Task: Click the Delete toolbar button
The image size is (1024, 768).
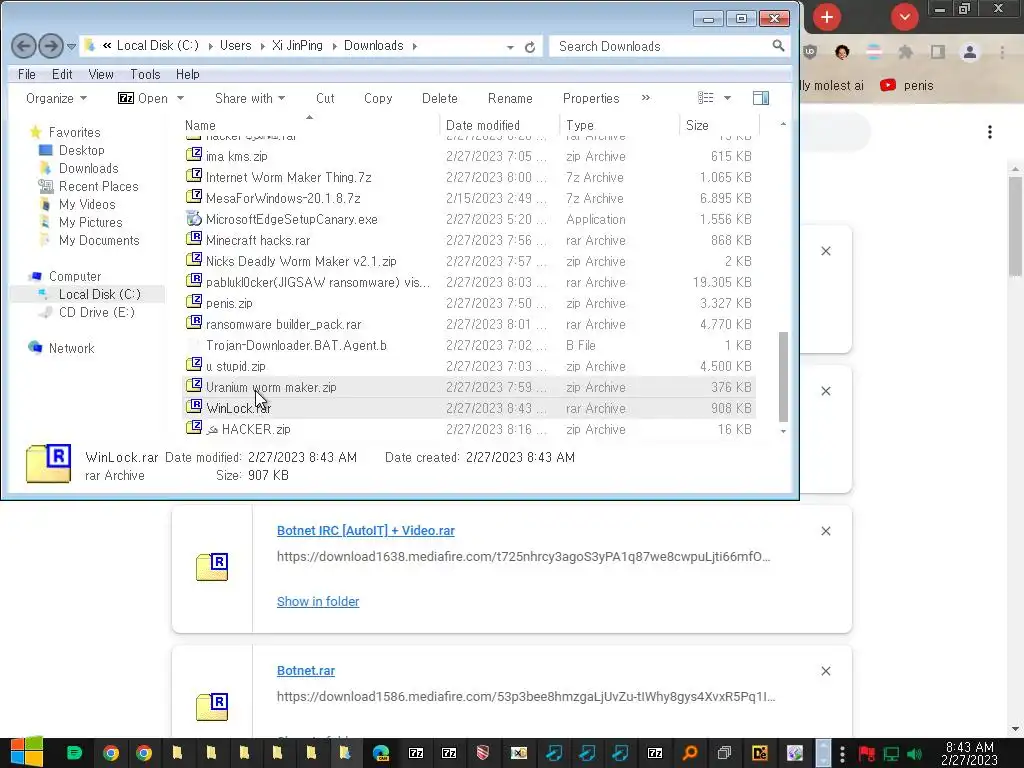Action: 440,99
